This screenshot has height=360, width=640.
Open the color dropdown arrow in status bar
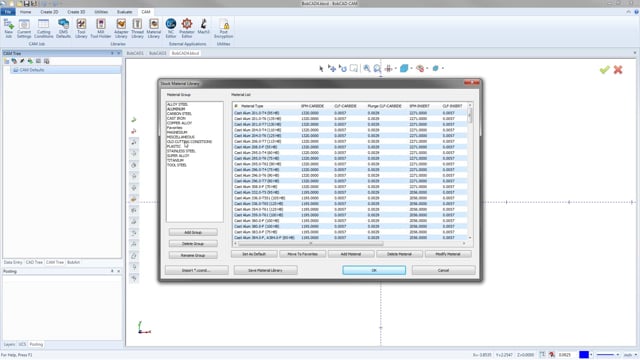[x=591, y=355]
